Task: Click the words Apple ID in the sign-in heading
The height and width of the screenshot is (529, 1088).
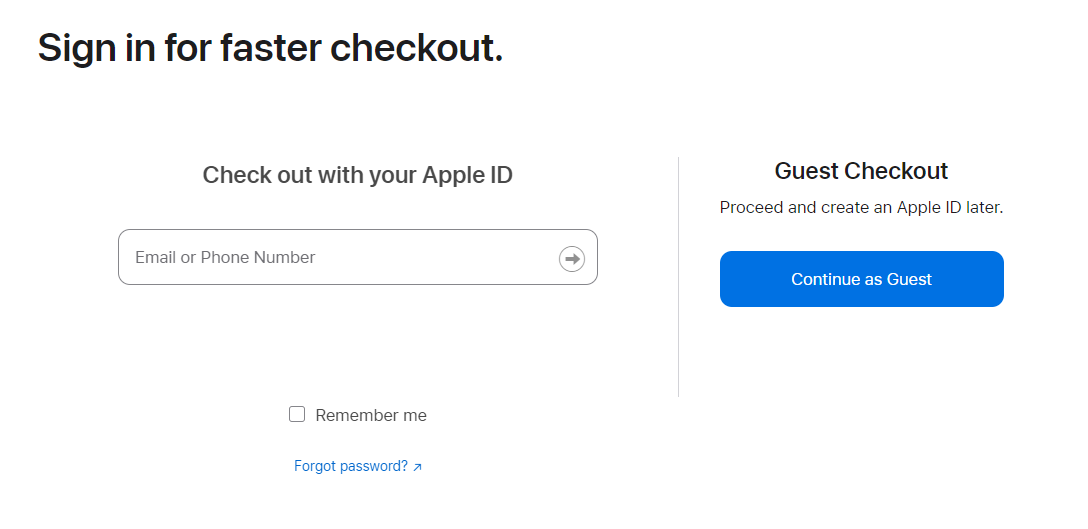Action: pyautogui.click(x=467, y=175)
